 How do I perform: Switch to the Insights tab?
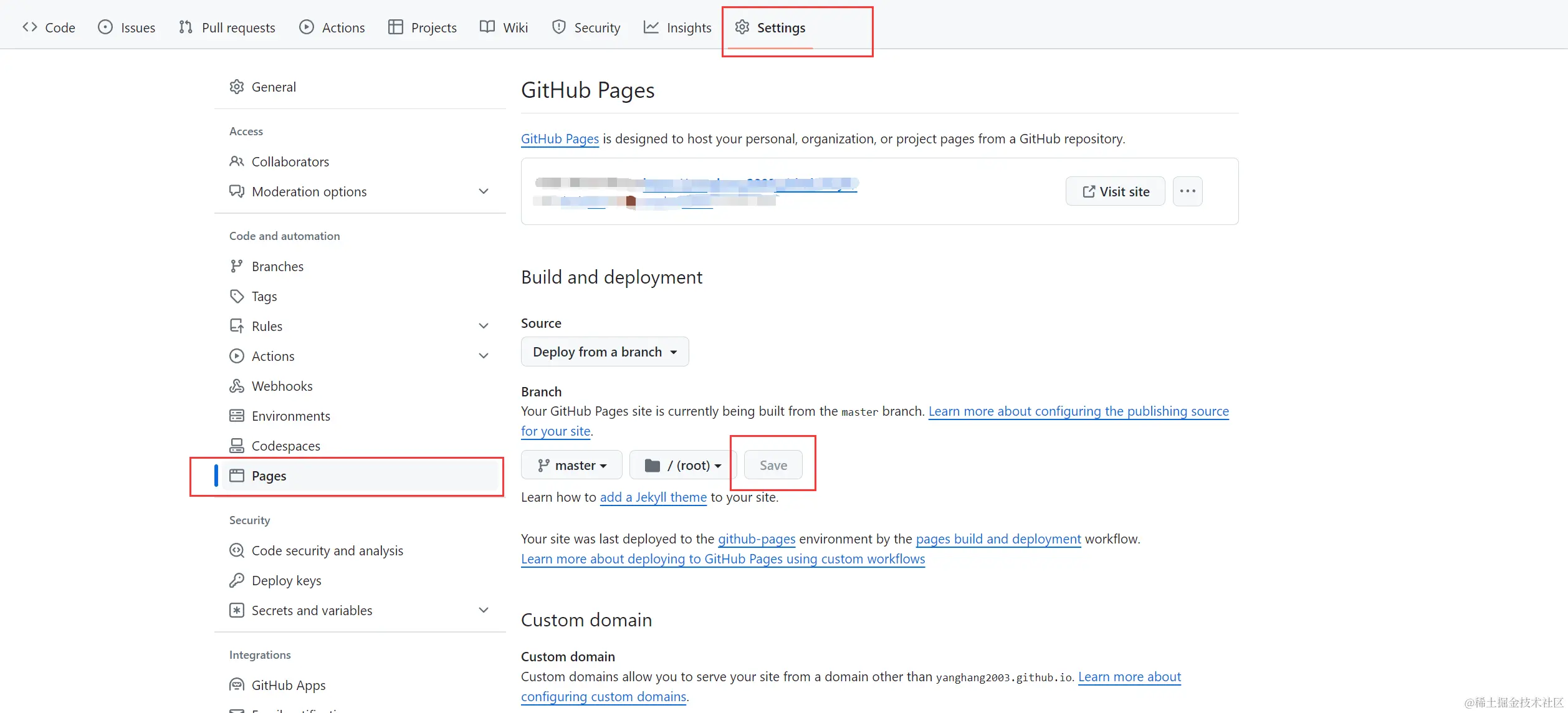pyautogui.click(x=677, y=28)
